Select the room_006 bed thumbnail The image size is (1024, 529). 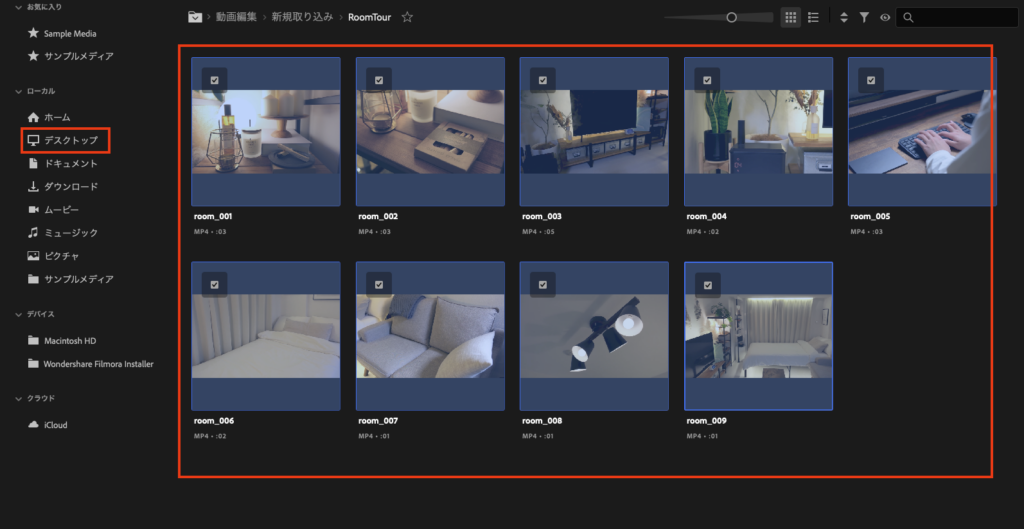tap(266, 336)
